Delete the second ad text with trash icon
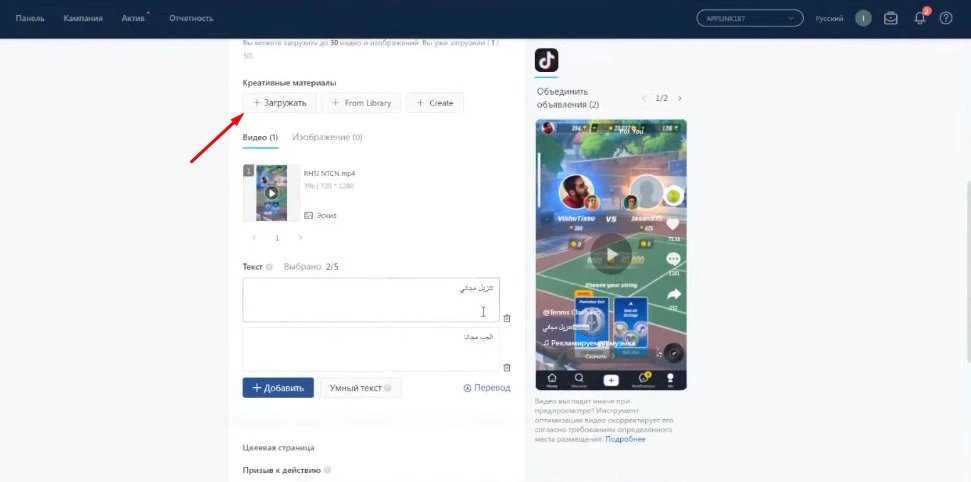The width and height of the screenshot is (971, 482). pyautogui.click(x=507, y=367)
